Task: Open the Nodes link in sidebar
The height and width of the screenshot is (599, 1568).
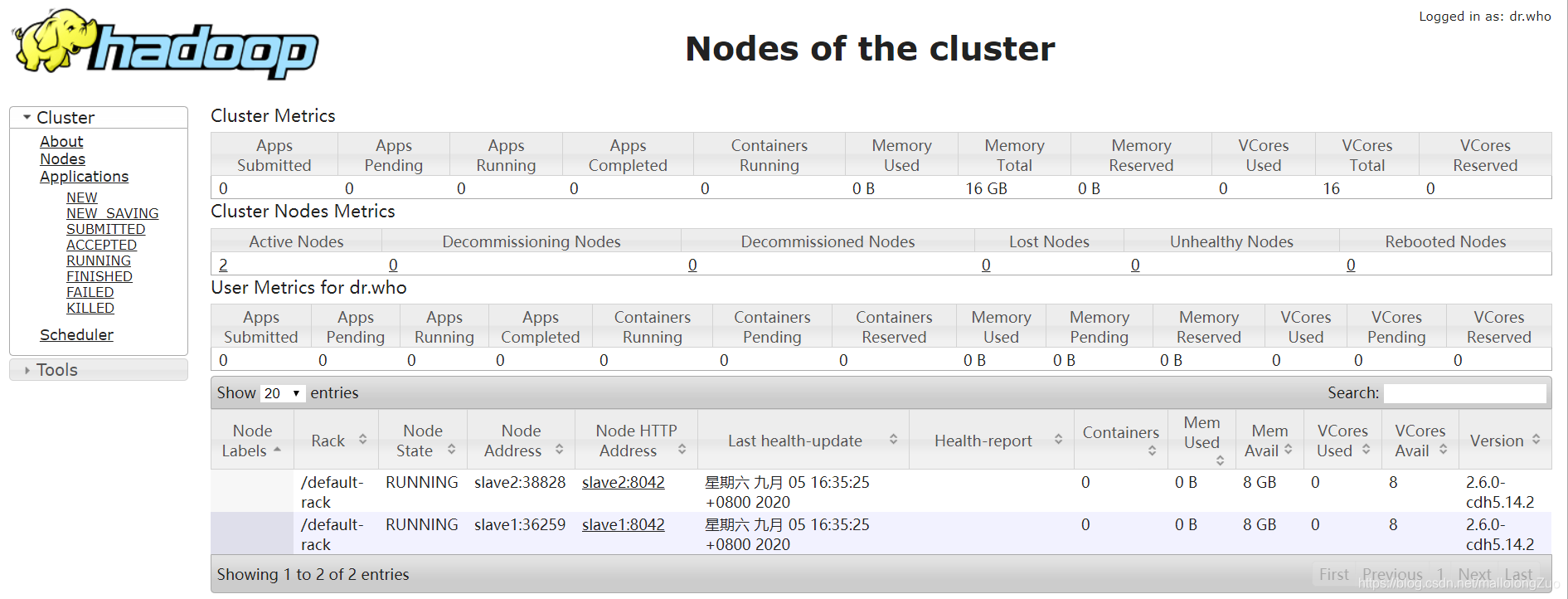Action: click(62, 159)
